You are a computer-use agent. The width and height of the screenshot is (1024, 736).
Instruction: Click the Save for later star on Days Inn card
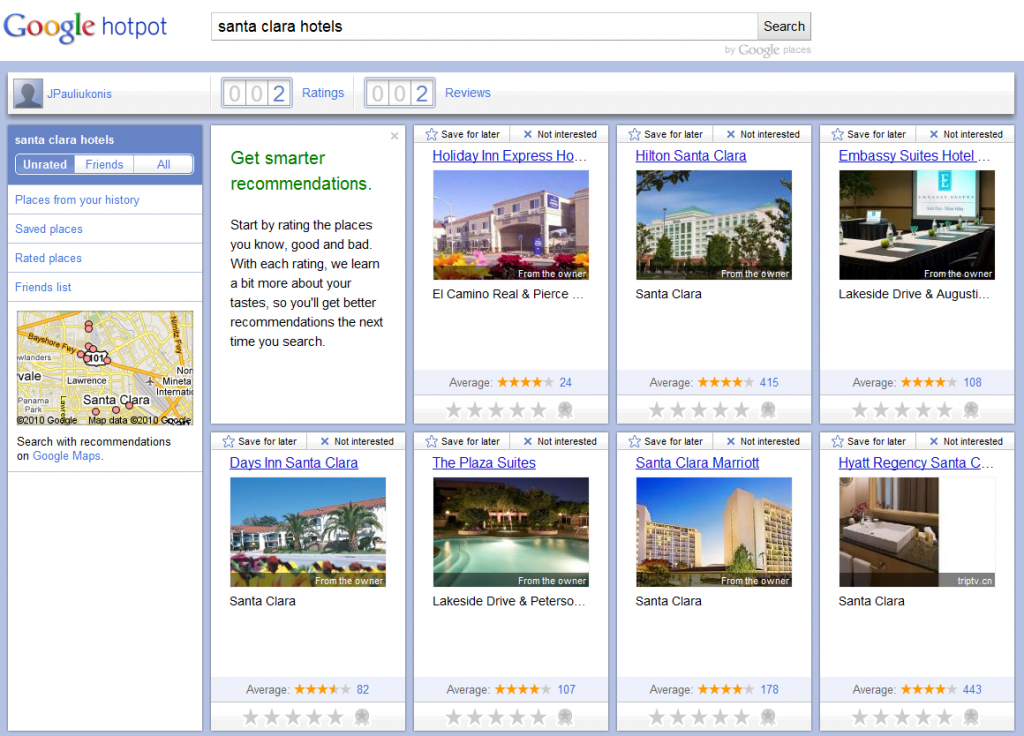tap(228, 441)
